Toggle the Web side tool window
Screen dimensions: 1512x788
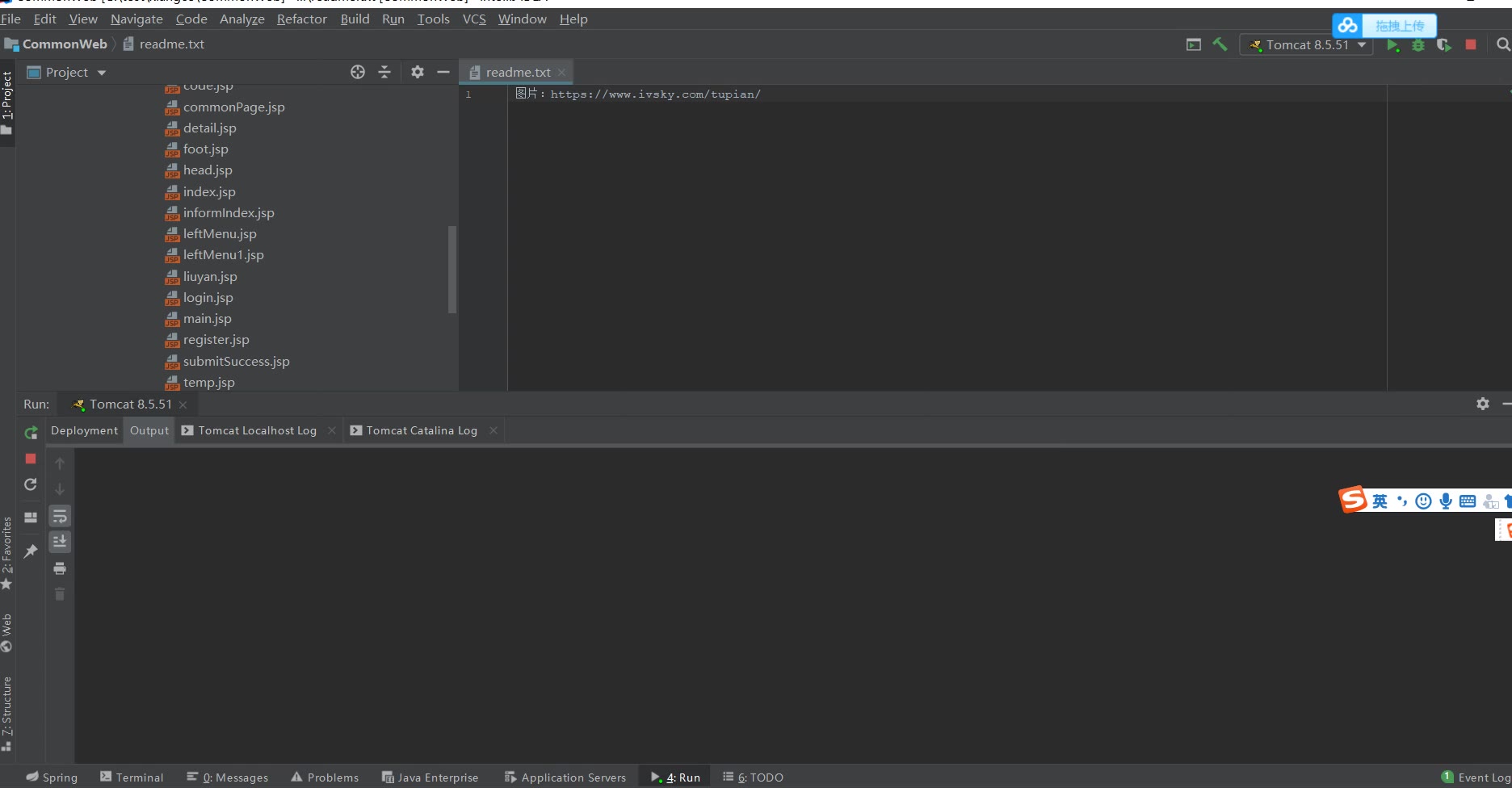point(7,633)
